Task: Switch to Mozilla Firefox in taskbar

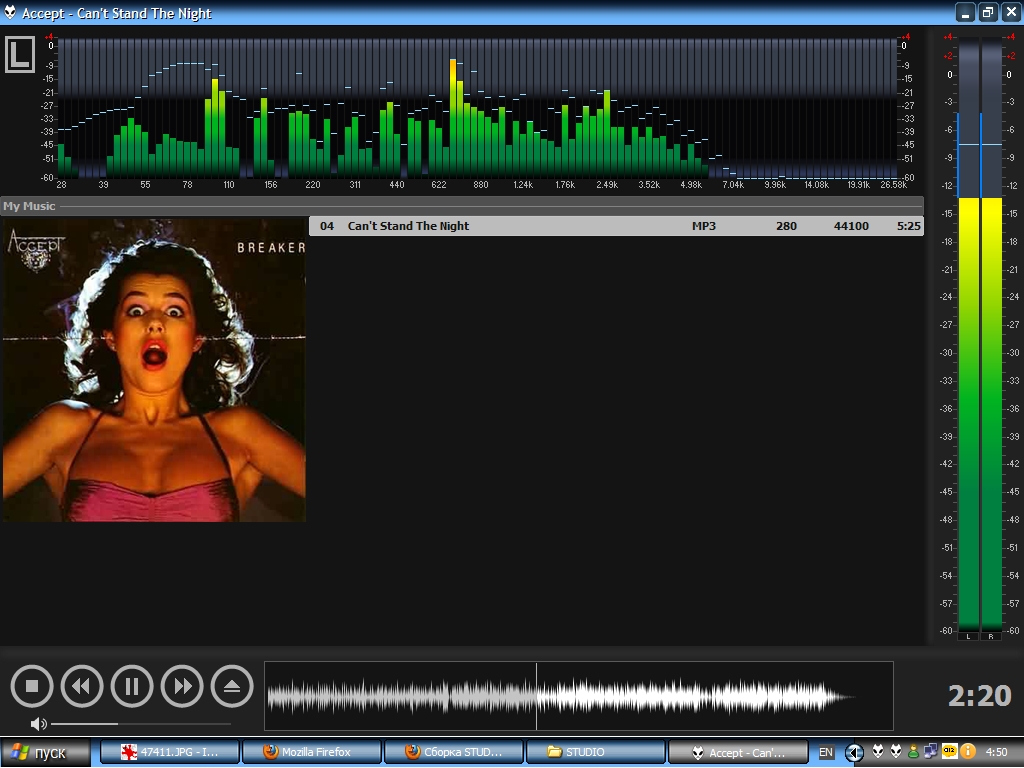Action: tap(322, 752)
